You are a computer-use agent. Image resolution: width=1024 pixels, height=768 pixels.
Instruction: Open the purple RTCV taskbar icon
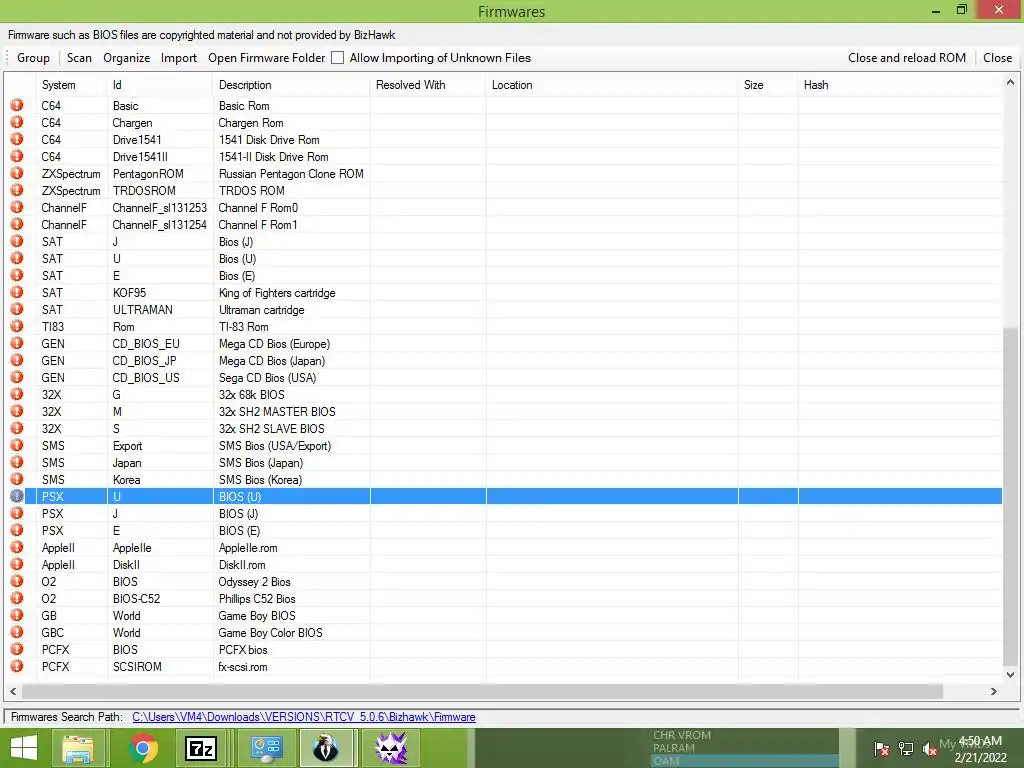click(x=391, y=748)
